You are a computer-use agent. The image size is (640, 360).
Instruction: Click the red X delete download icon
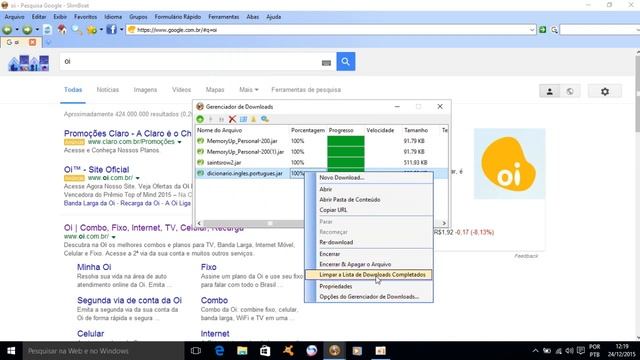pos(232,119)
